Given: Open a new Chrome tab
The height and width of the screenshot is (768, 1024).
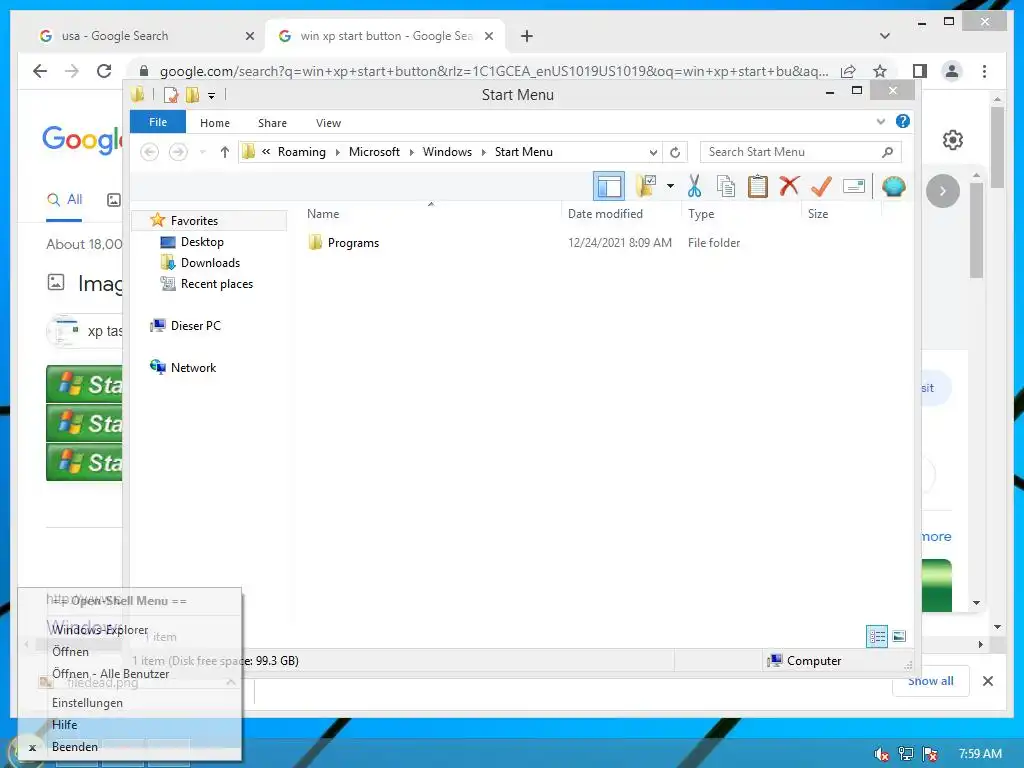Looking at the screenshot, I should (527, 36).
